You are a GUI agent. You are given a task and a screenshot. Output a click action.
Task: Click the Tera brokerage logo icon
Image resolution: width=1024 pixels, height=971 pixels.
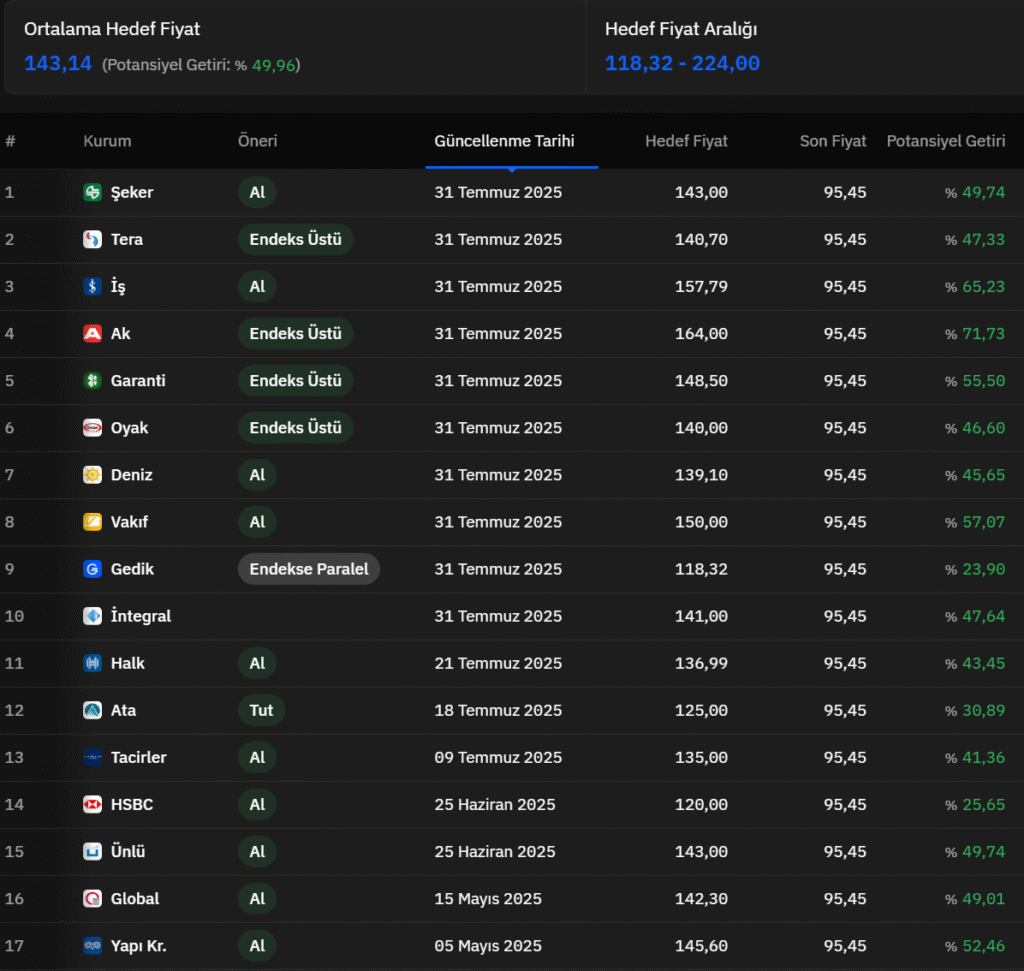[93, 239]
